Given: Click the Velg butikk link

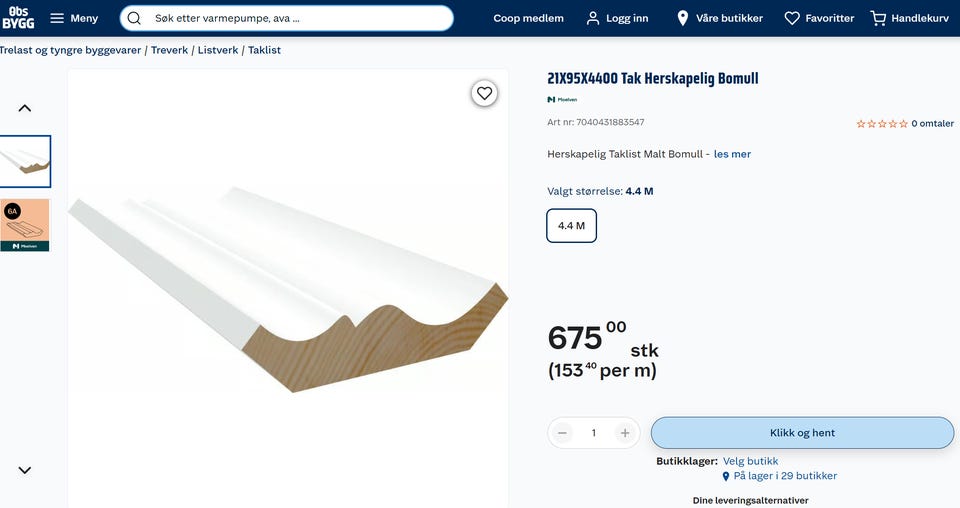Looking at the screenshot, I should 750,461.
